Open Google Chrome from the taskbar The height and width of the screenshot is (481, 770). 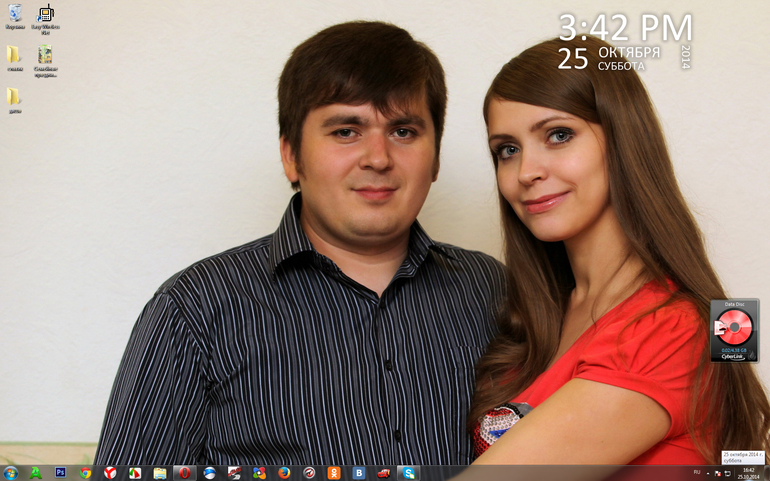(x=86, y=473)
